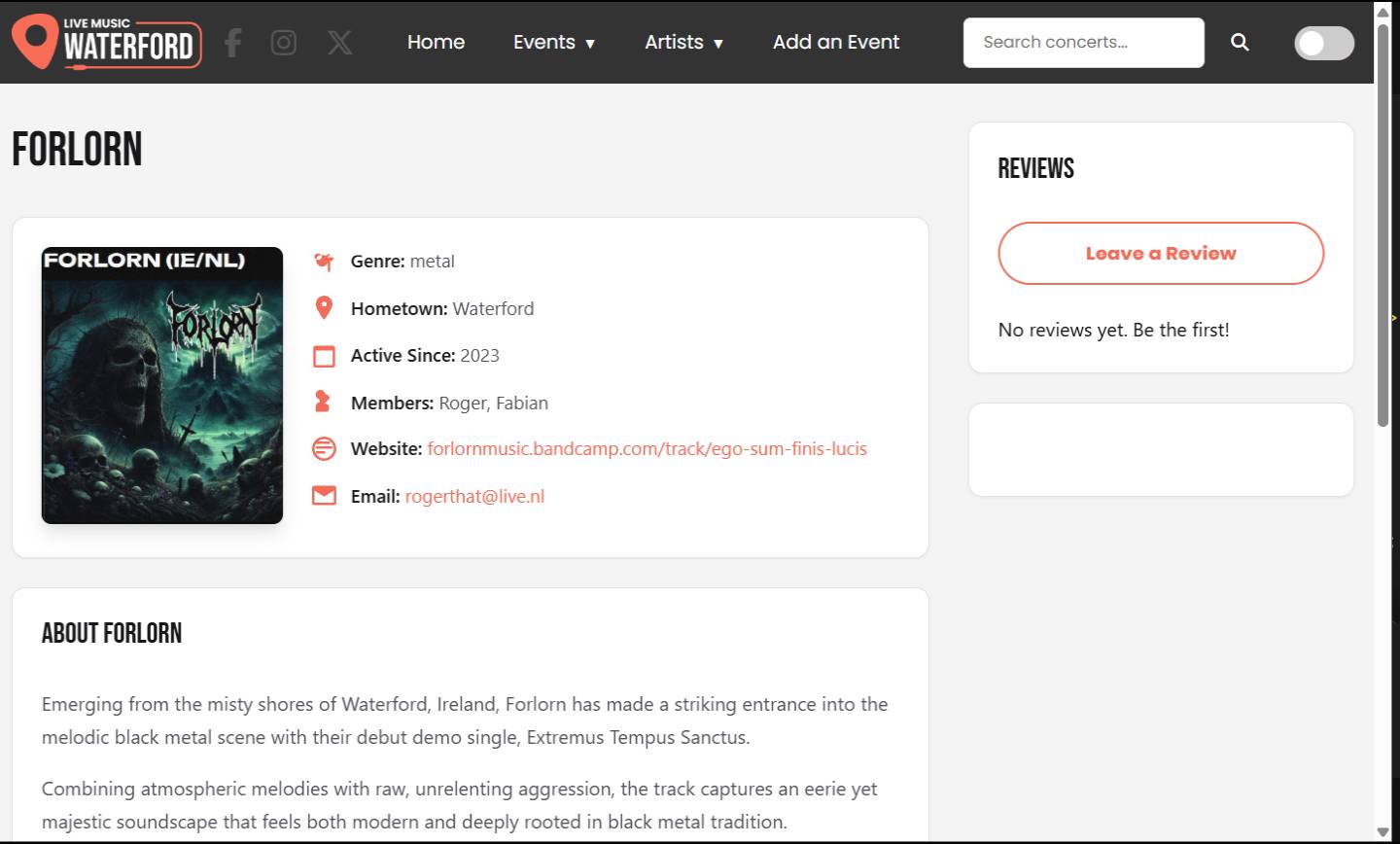Screen dimensions: 1400x844
Task: Click the Leave a Review button
Action: pos(1160,253)
